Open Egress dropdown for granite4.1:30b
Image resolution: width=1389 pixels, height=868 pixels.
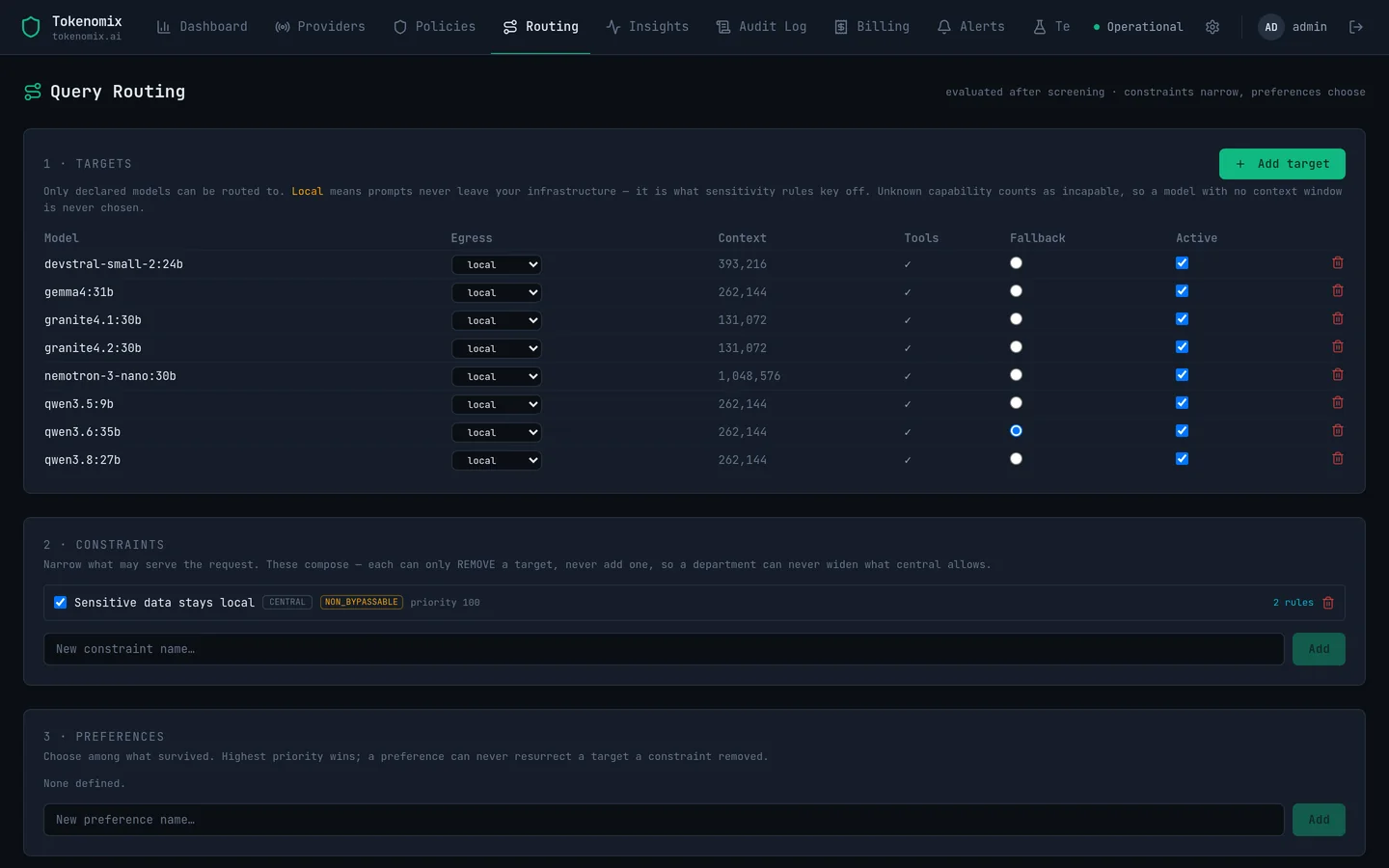click(497, 320)
